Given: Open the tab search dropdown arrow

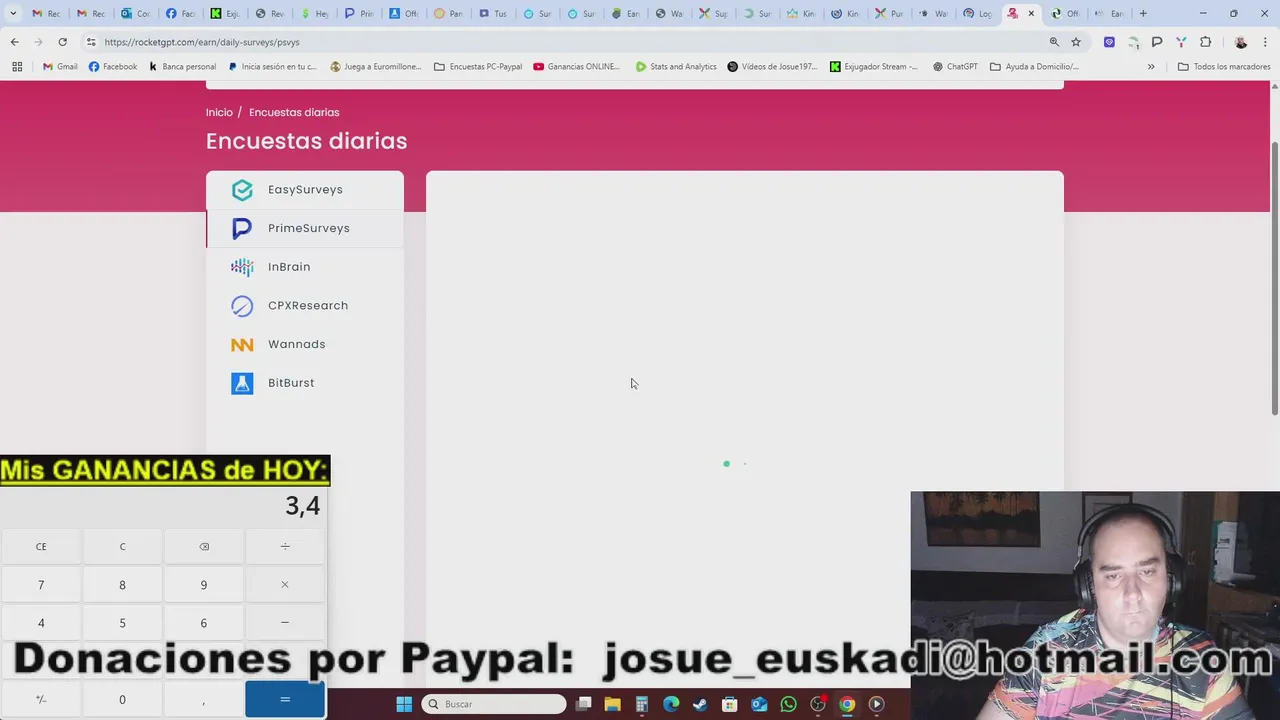Looking at the screenshot, I should pos(13,14).
